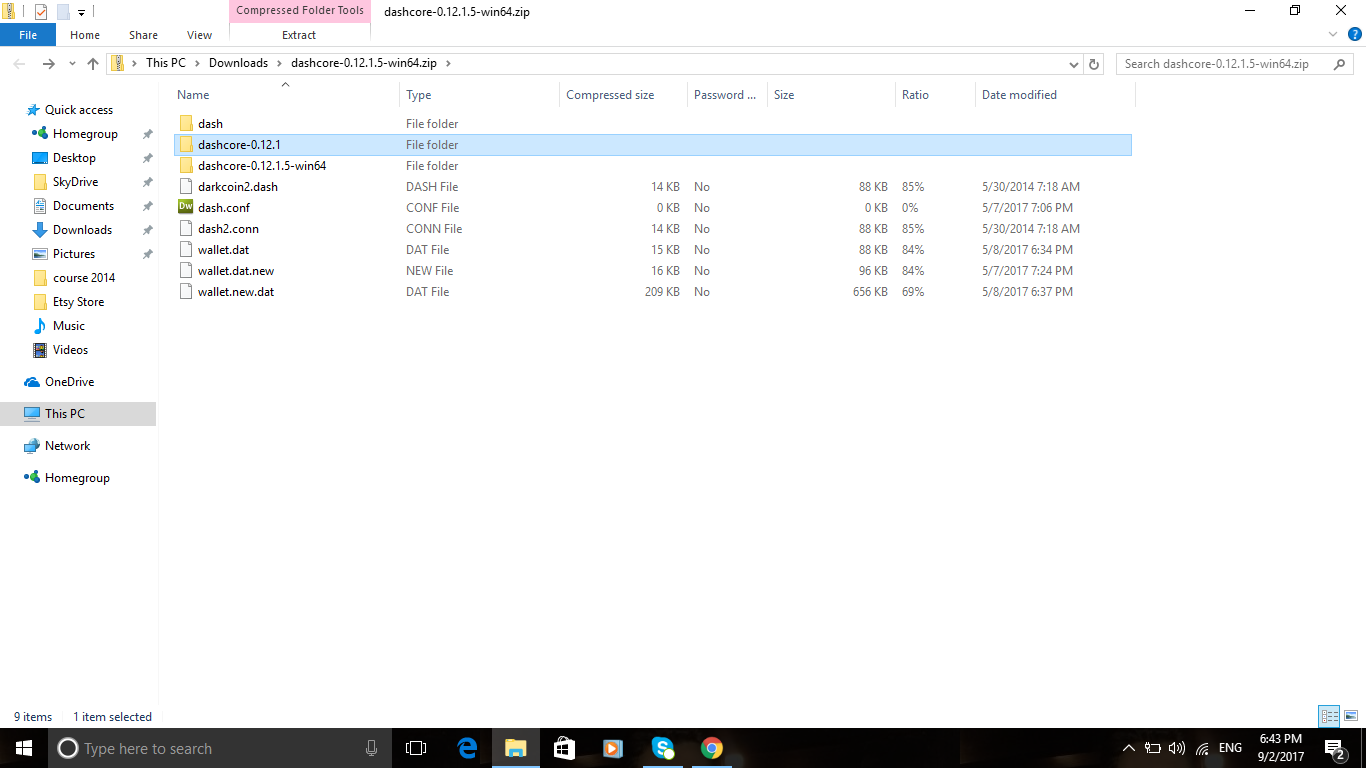Click the Cortana search box
This screenshot has width=1366, height=768.
tap(220, 748)
